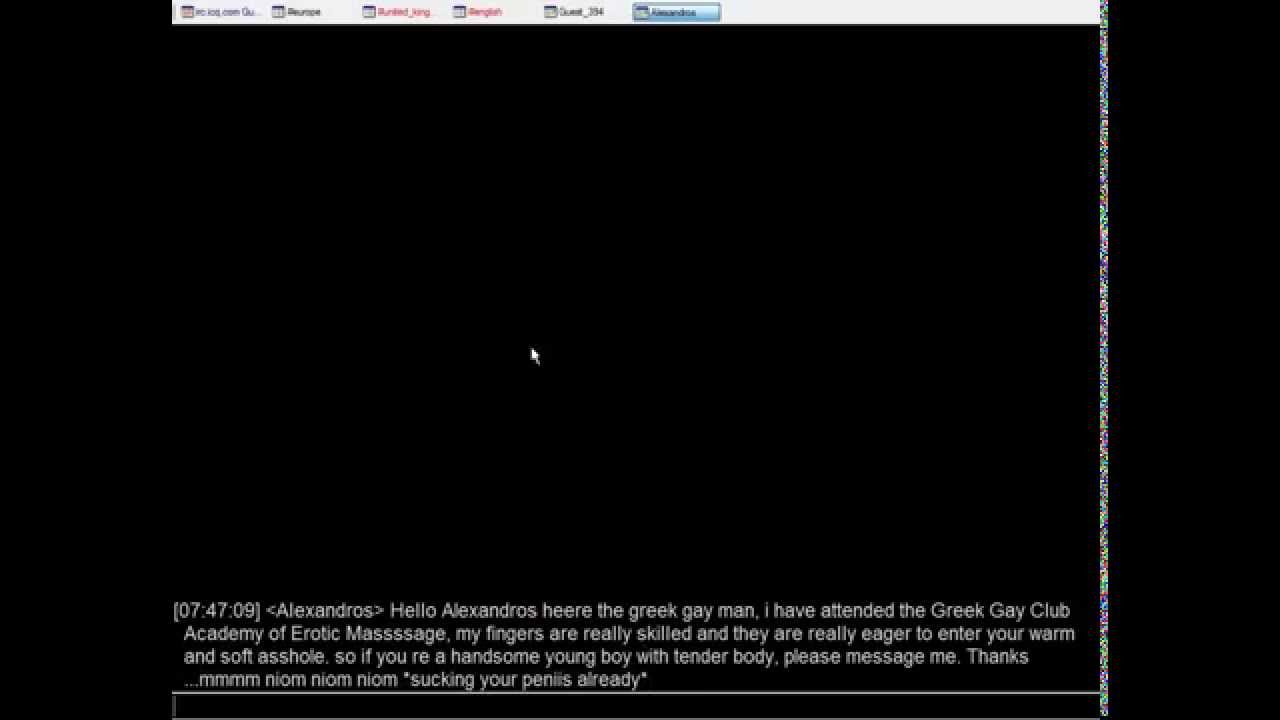
Task: Click the message input field
Action: (x=636, y=705)
